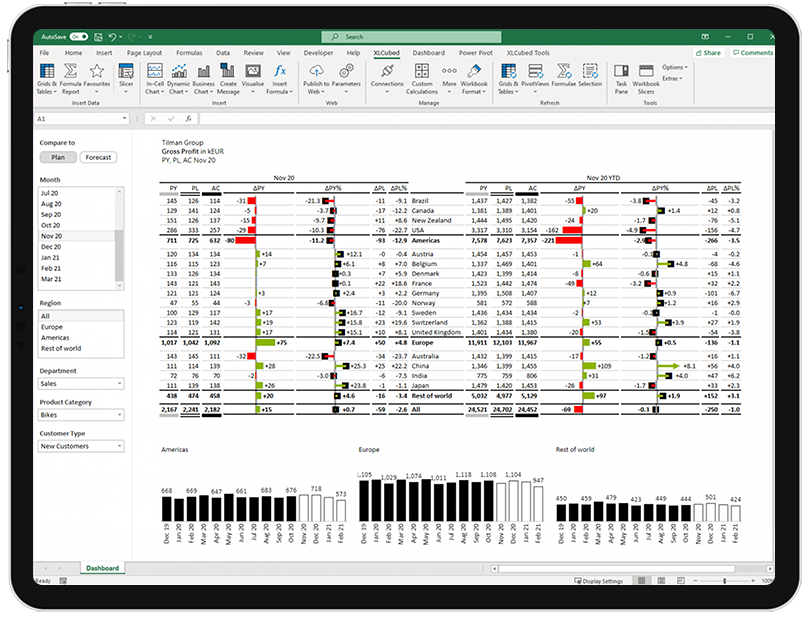This screenshot has height=623, width=812.
Task: Switch to the Dashboard ribbon tab
Action: pos(428,53)
